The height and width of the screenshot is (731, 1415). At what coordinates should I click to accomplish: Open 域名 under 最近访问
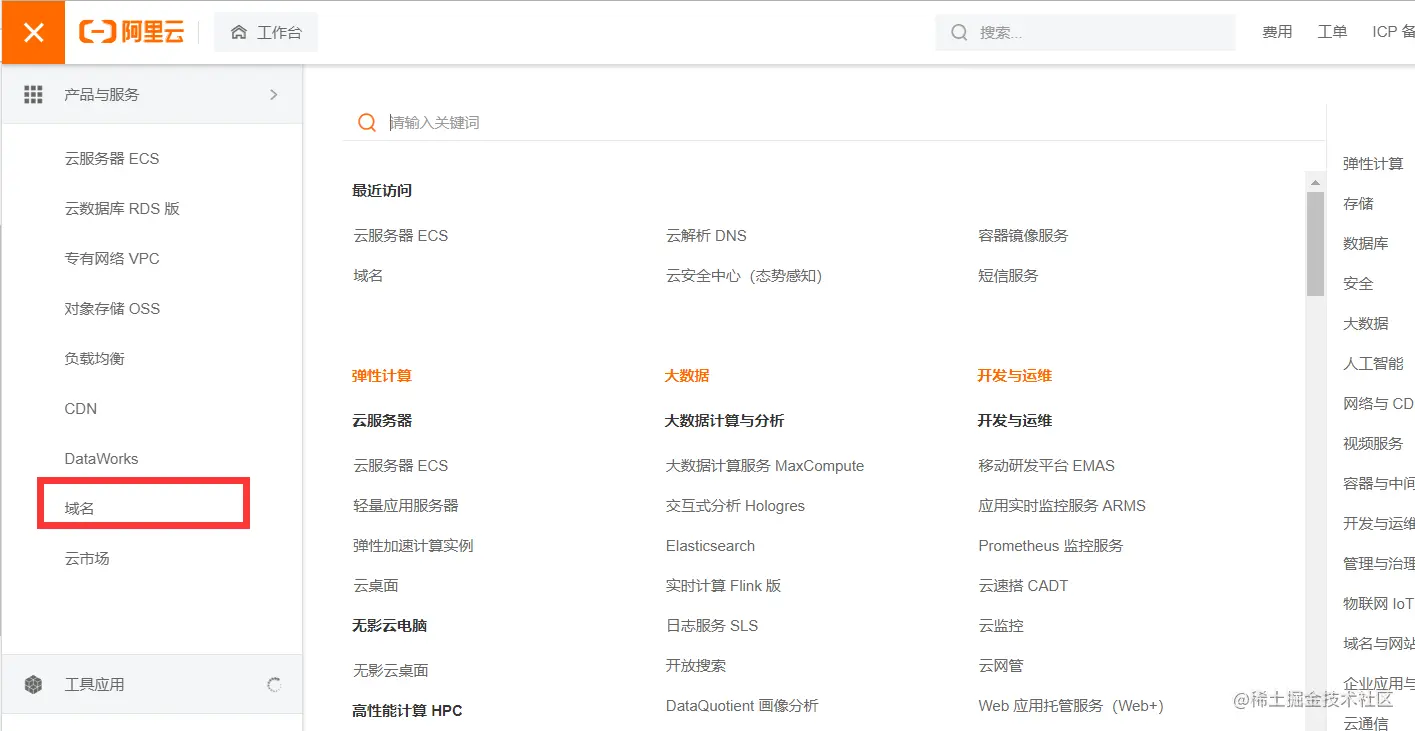click(x=368, y=275)
